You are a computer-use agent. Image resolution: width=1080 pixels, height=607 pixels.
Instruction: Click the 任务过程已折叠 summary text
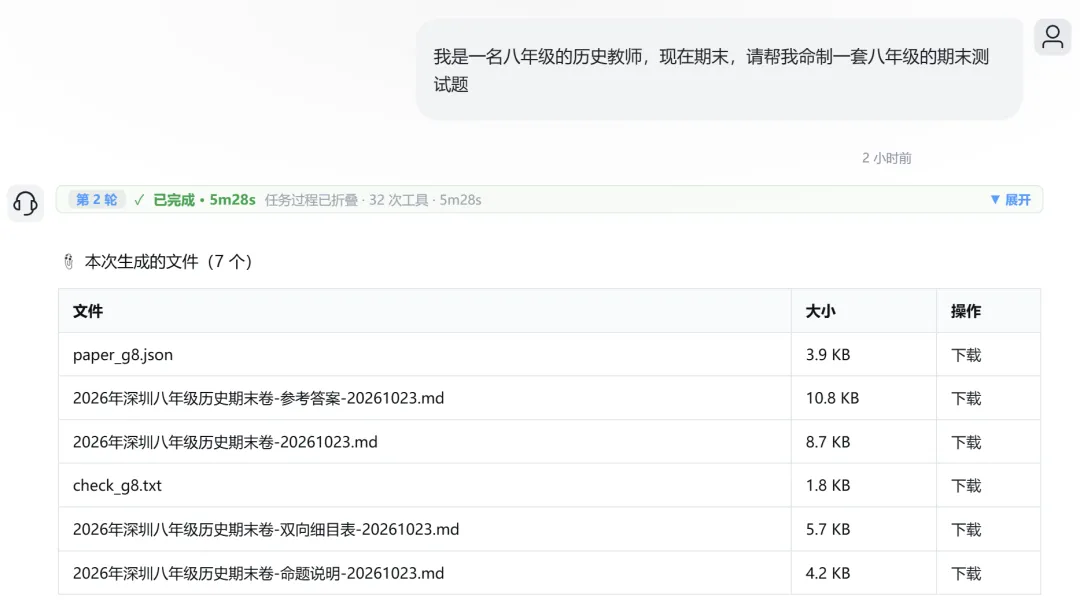373,200
